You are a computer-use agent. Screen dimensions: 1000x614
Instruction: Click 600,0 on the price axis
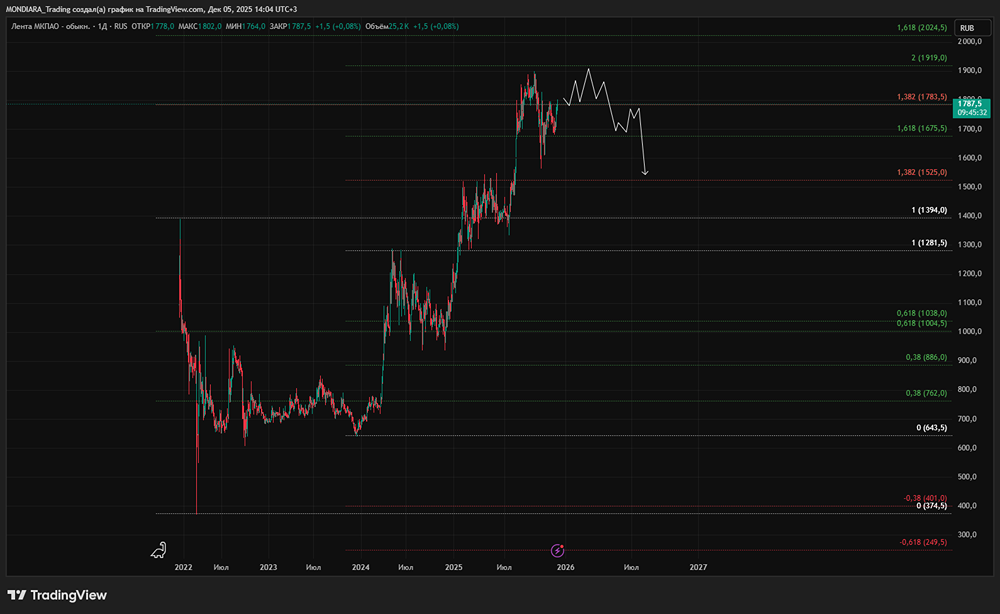click(x=967, y=448)
